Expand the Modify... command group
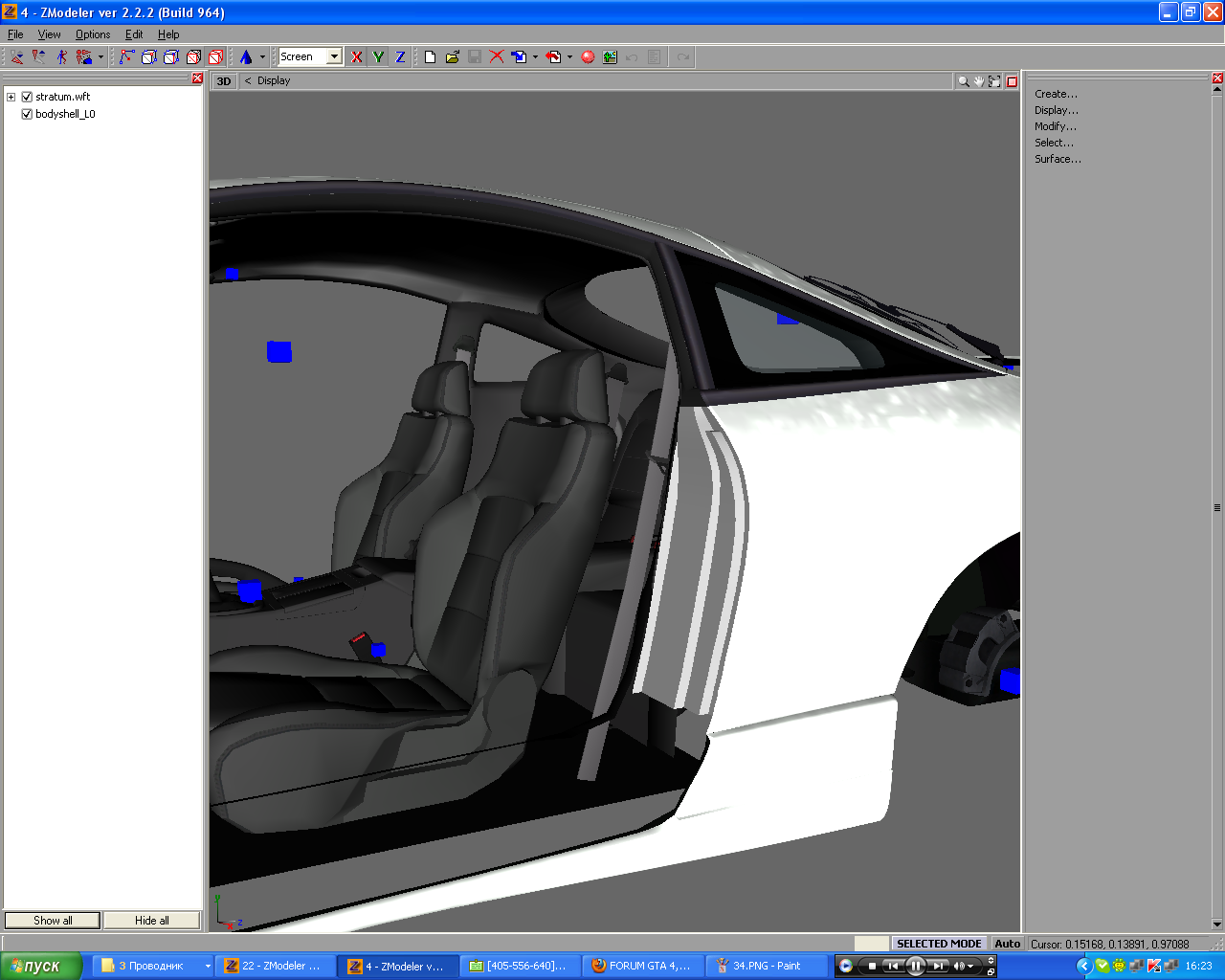 pyautogui.click(x=1055, y=126)
